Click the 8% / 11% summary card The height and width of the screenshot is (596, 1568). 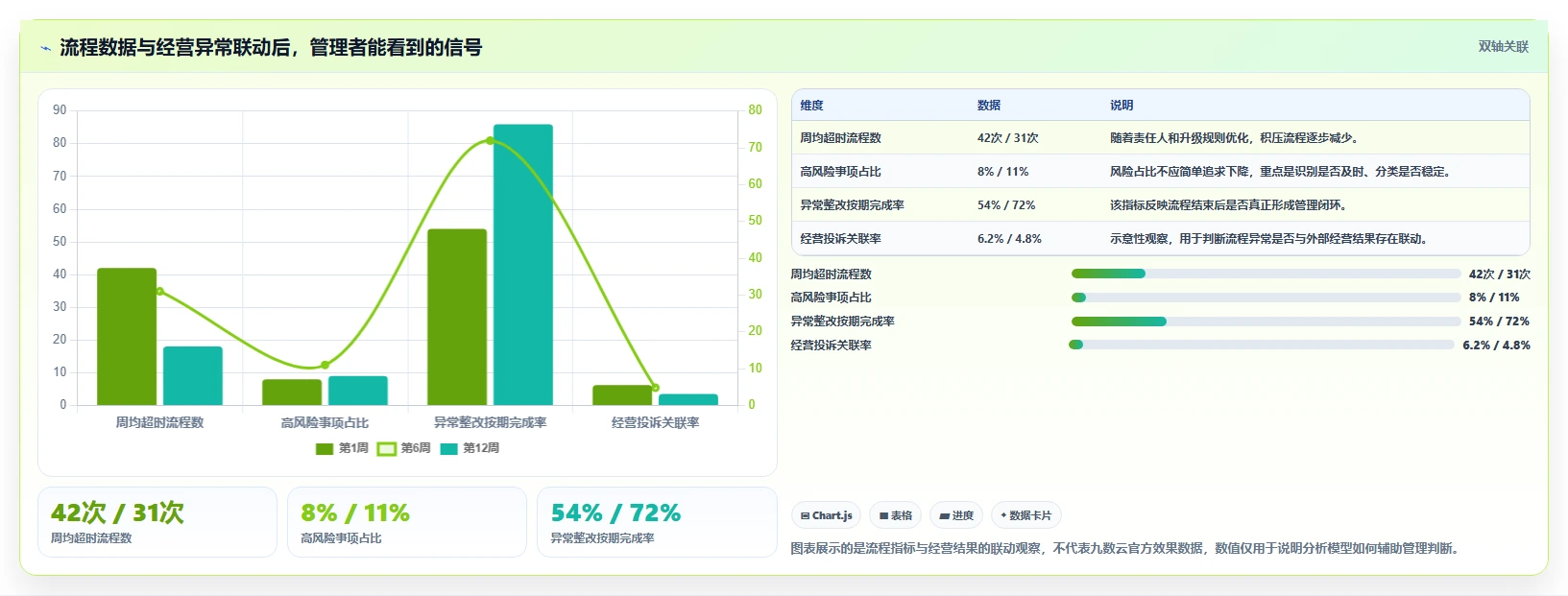click(x=407, y=522)
